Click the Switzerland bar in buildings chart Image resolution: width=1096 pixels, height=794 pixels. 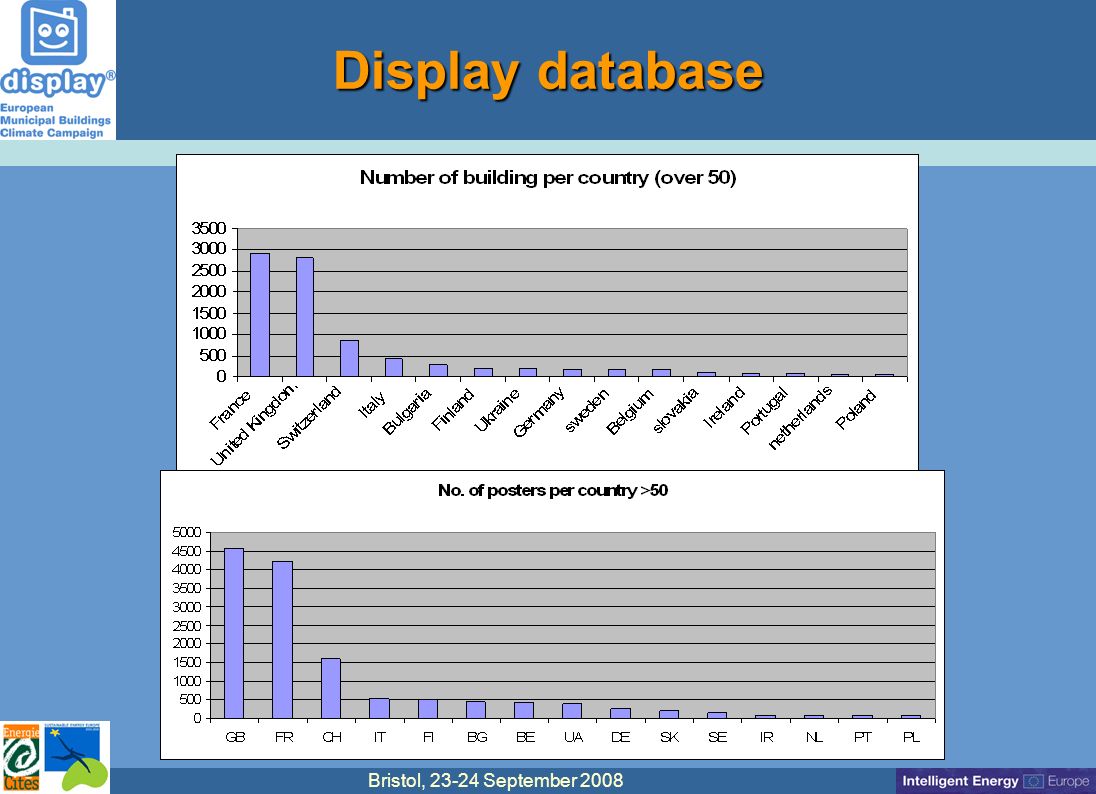coord(349,359)
